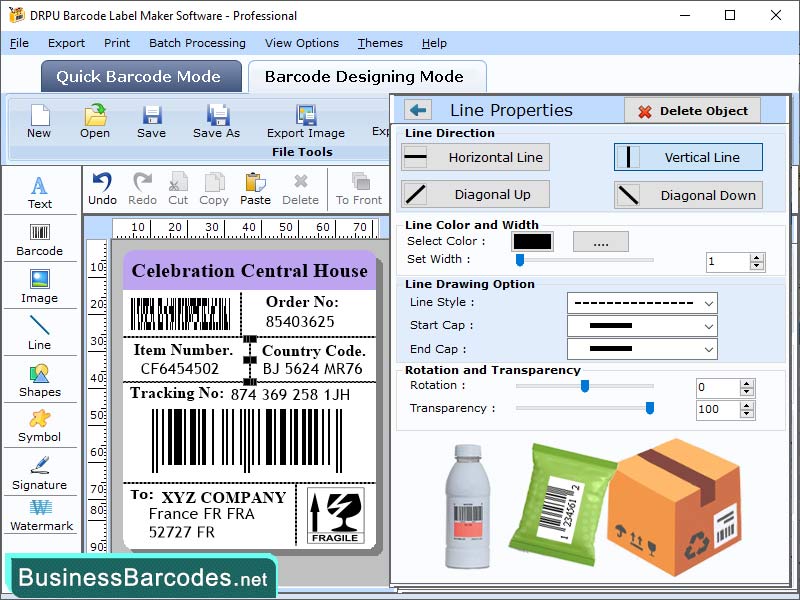Select Horizontal Line direction
Image resolution: width=800 pixels, height=600 pixels.
click(x=474, y=157)
